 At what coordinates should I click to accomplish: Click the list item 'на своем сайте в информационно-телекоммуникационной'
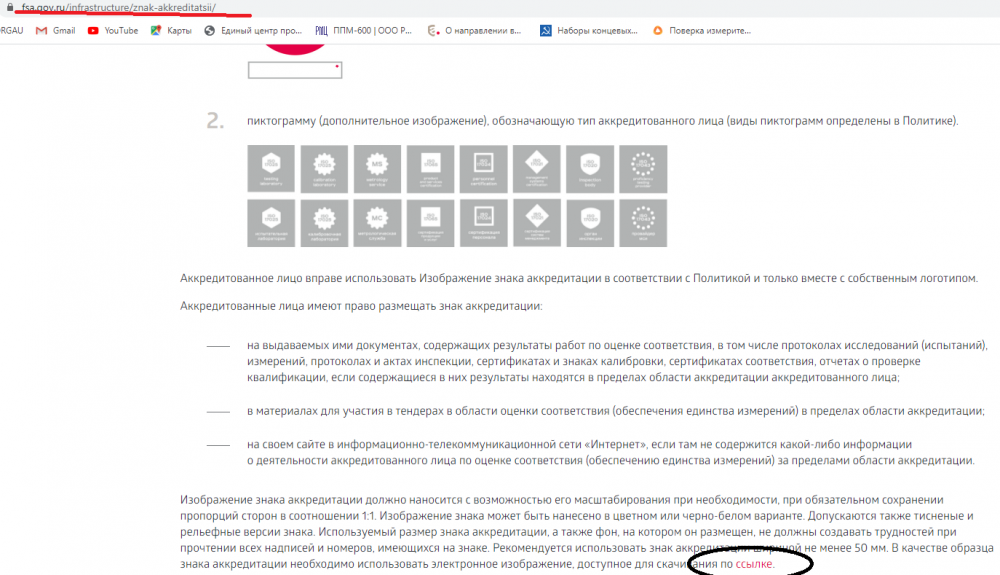click(611, 453)
